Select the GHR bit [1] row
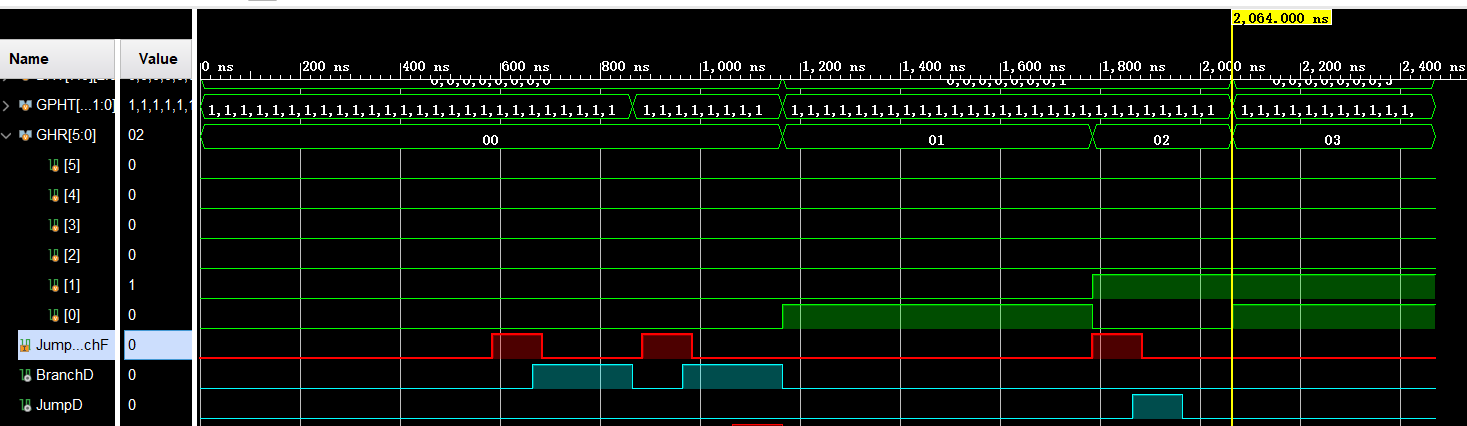1467x426 pixels. click(70, 285)
